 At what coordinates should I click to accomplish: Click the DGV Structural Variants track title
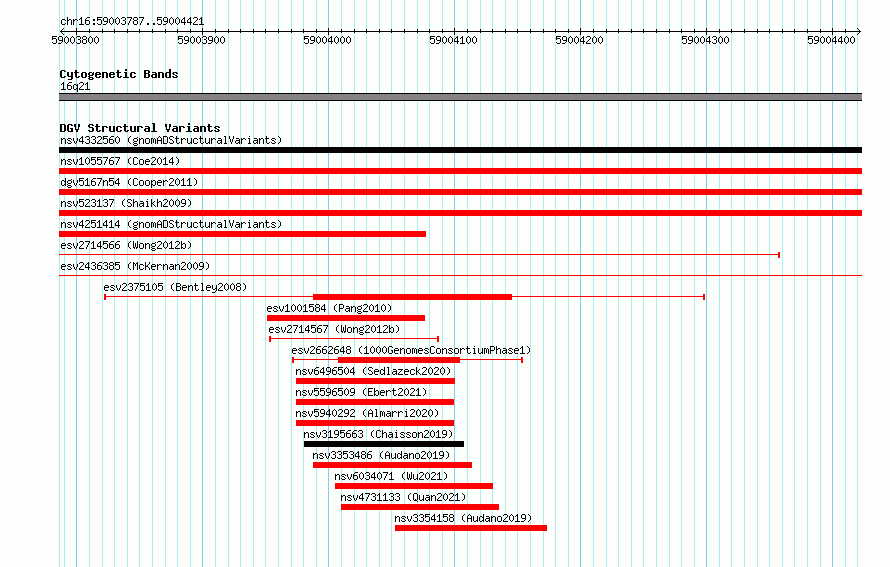[140, 128]
